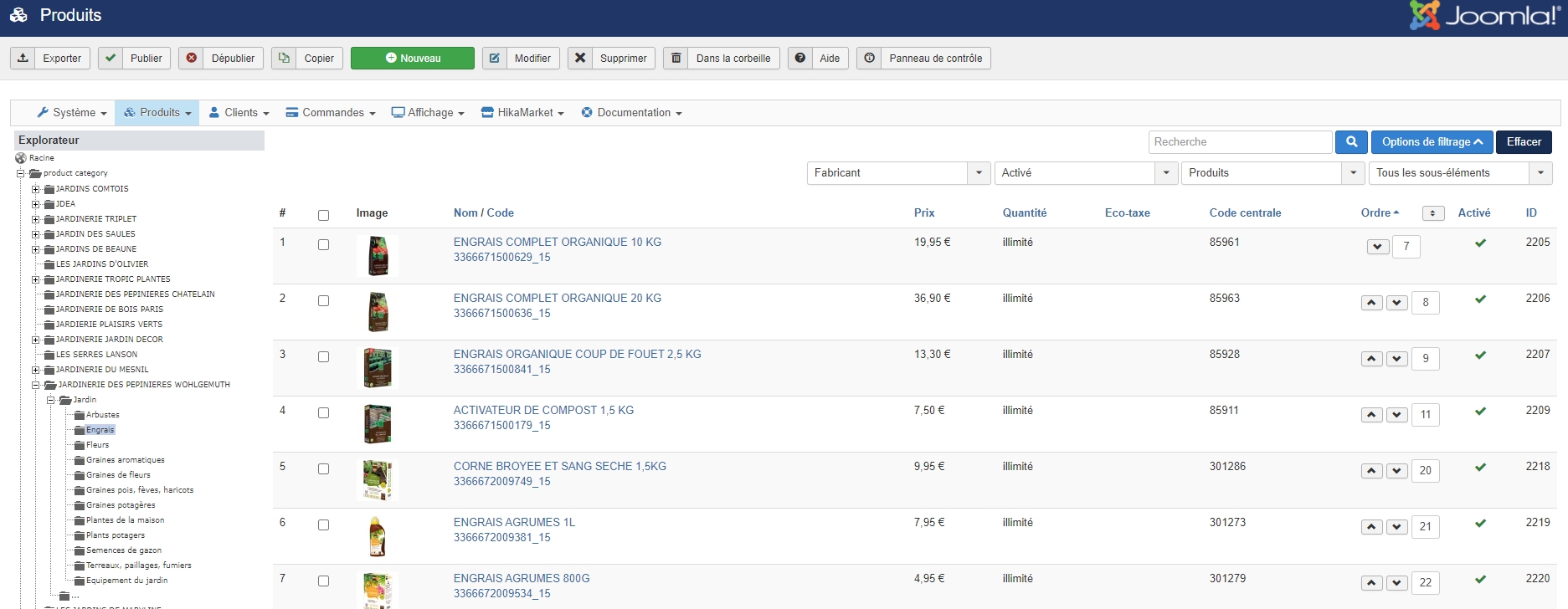The height and width of the screenshot is (609, 1568).
Task: Click the Publier green checkmark icon
Action: point(111,59)
